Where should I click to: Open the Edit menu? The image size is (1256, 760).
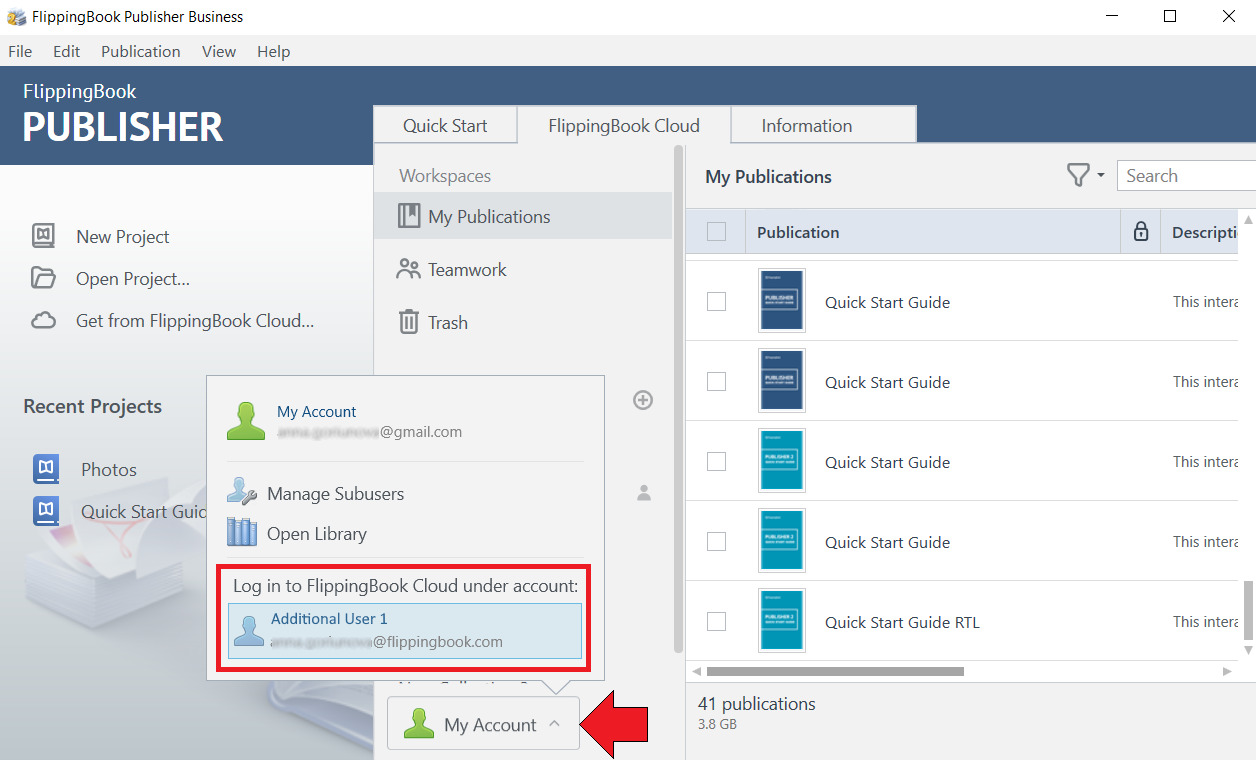(67, 51)
